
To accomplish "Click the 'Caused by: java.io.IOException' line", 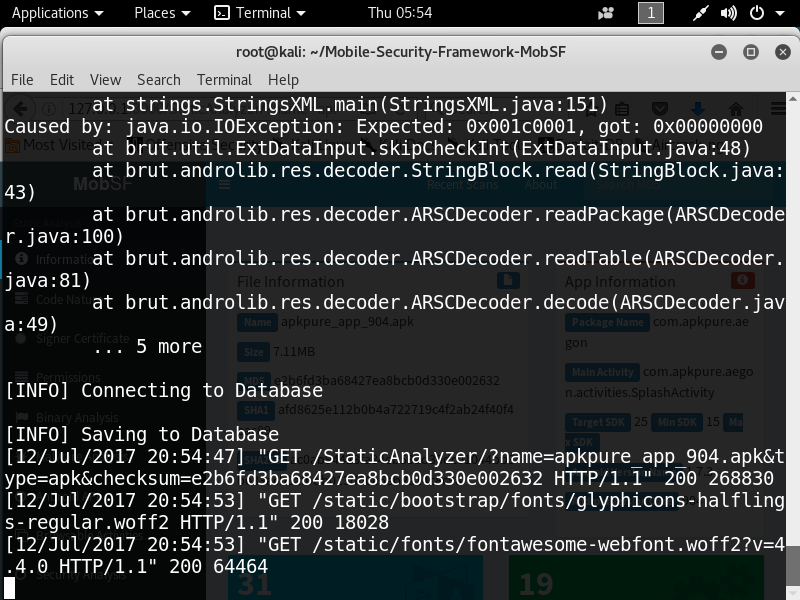I will click(384, 127).
